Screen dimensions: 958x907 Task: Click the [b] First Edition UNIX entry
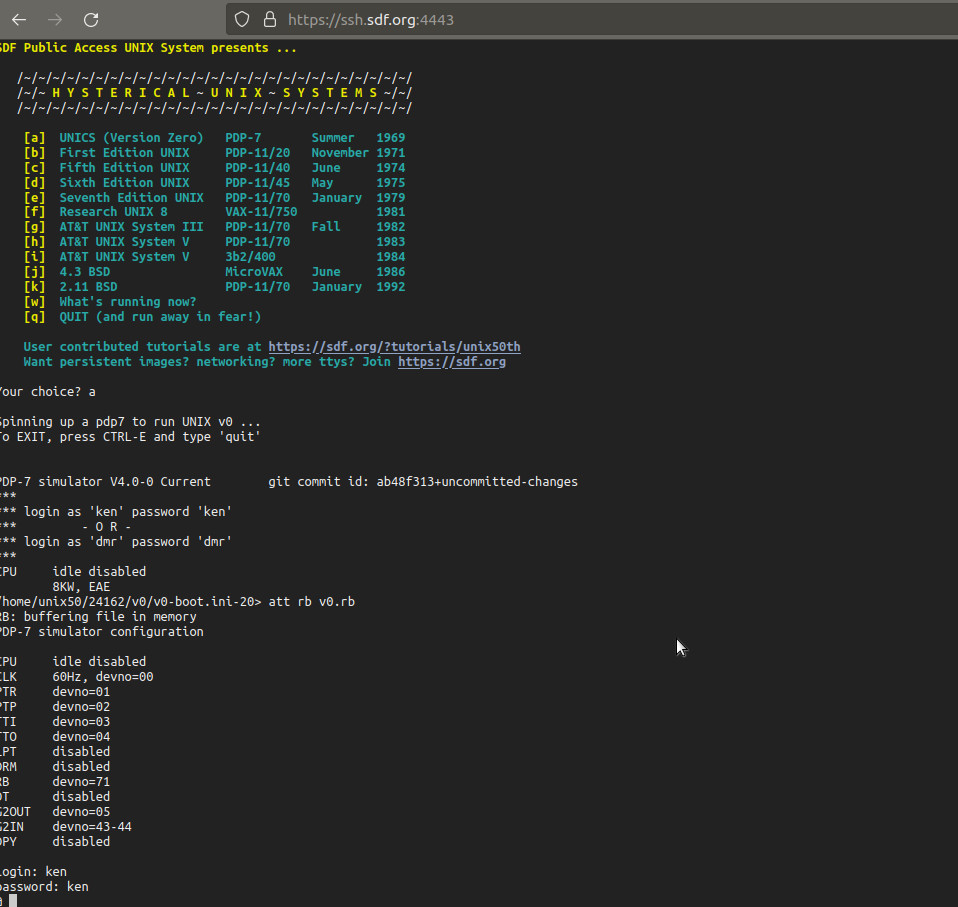pyautogui.click(x=123, y=153)
